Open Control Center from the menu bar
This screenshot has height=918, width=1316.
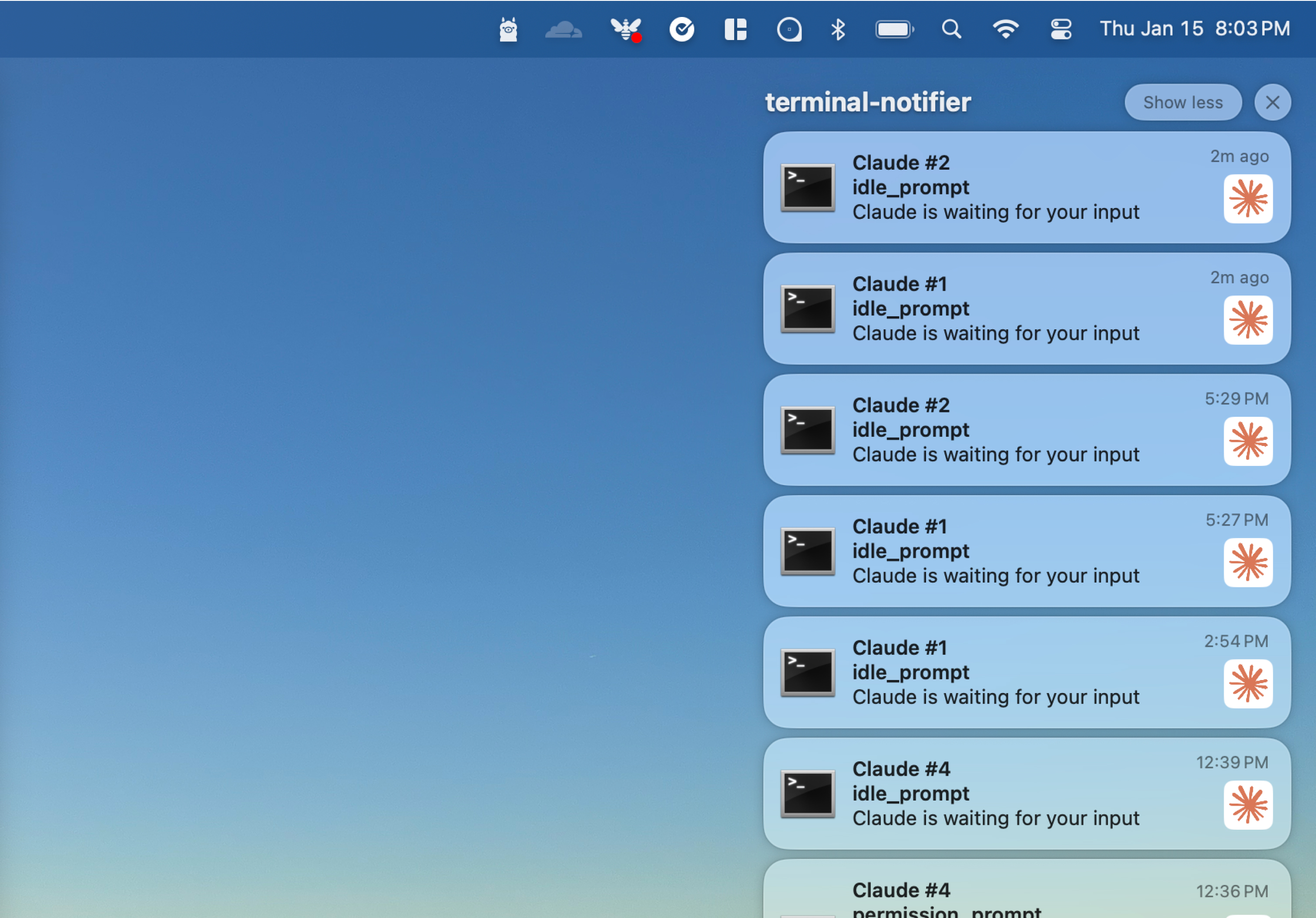click(x=1061, y=29)
